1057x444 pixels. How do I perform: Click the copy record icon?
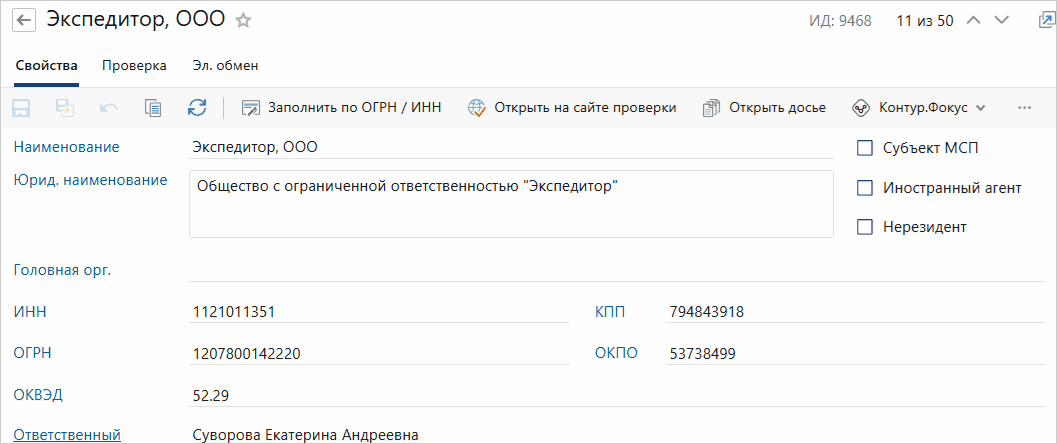153,108
